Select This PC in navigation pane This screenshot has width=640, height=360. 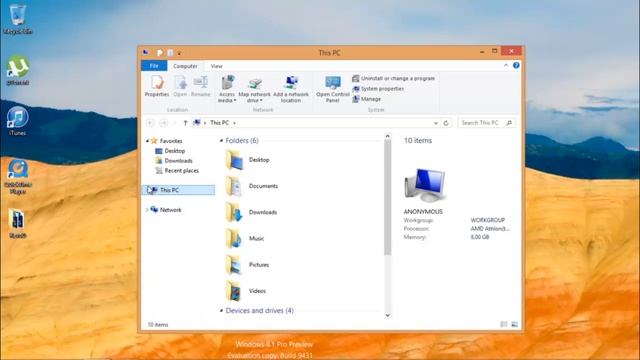click(178, 190)
